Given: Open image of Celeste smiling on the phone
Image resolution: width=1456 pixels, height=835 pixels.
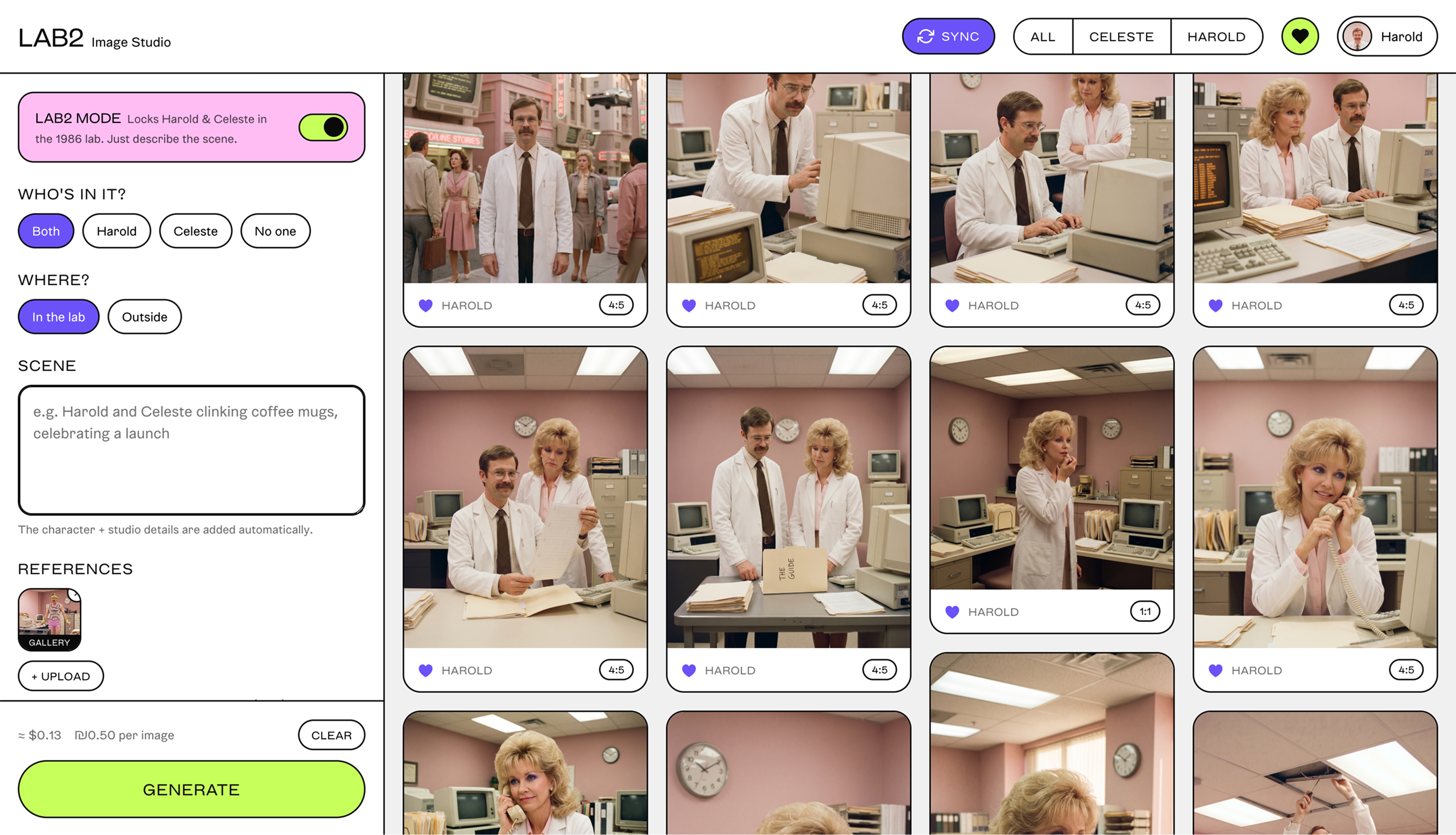Looking at the screenshot, I should [1315, 497].
